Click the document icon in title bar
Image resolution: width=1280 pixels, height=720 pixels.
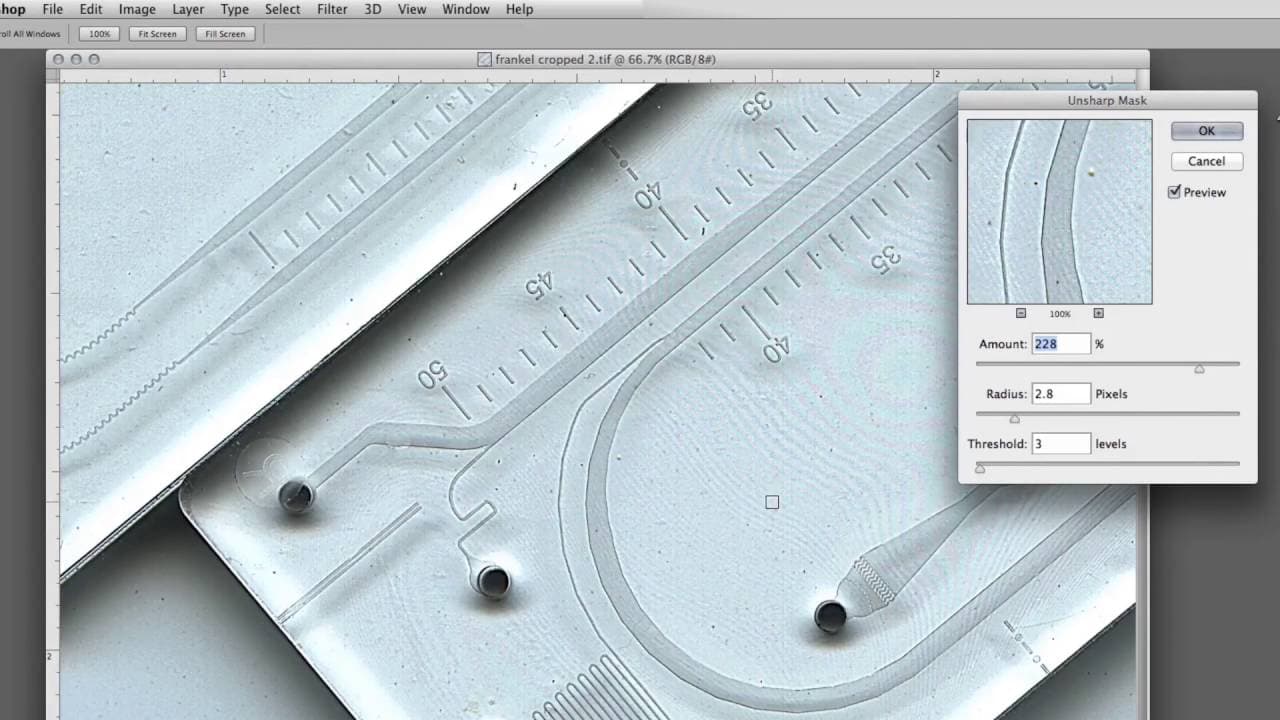(485, 59)
